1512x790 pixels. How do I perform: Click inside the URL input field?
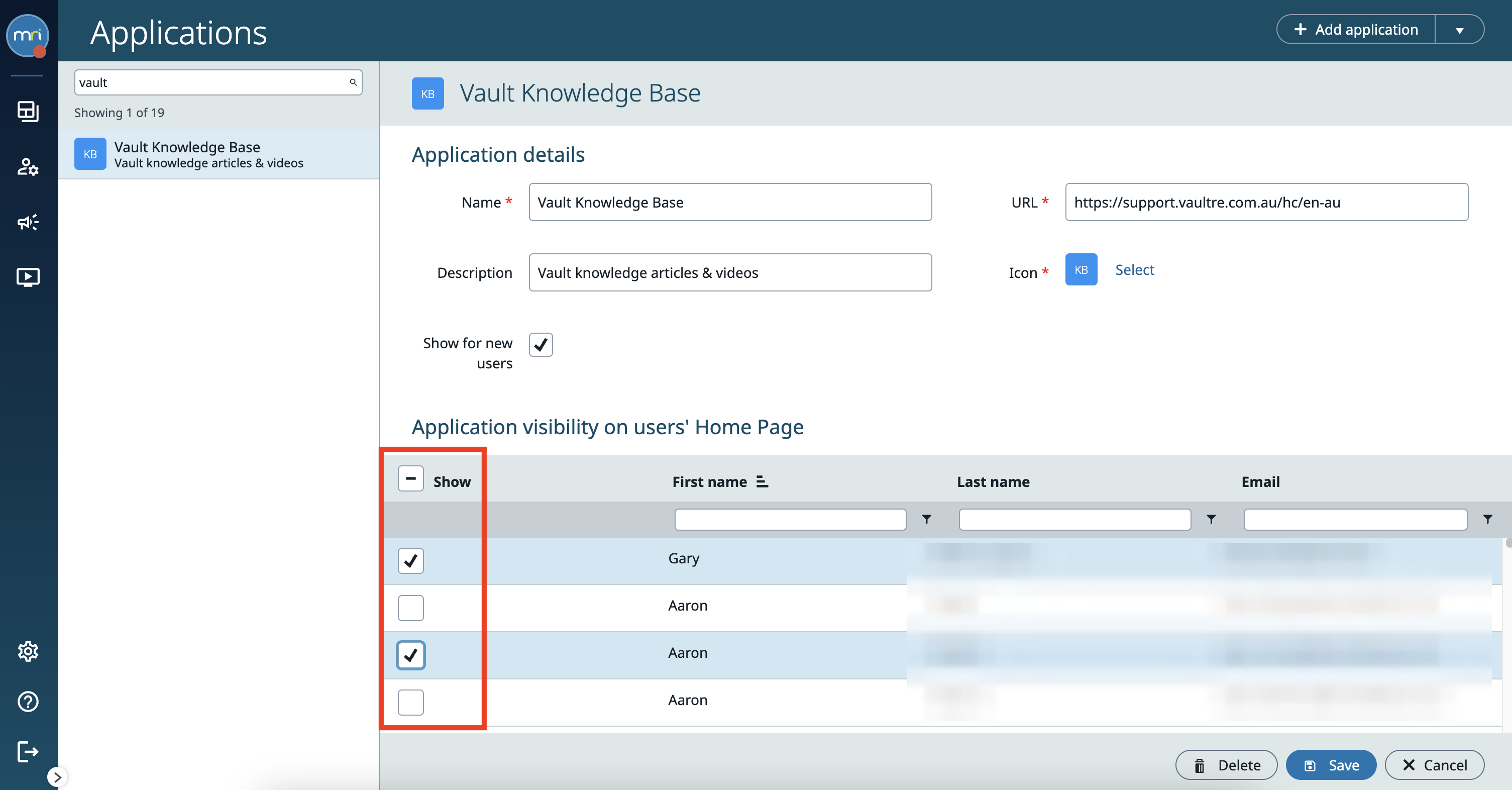coord(1266,203)
